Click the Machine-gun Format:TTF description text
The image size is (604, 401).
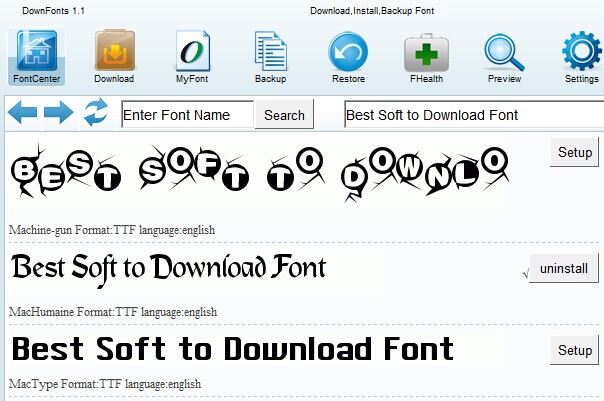(x=112, y=230)
